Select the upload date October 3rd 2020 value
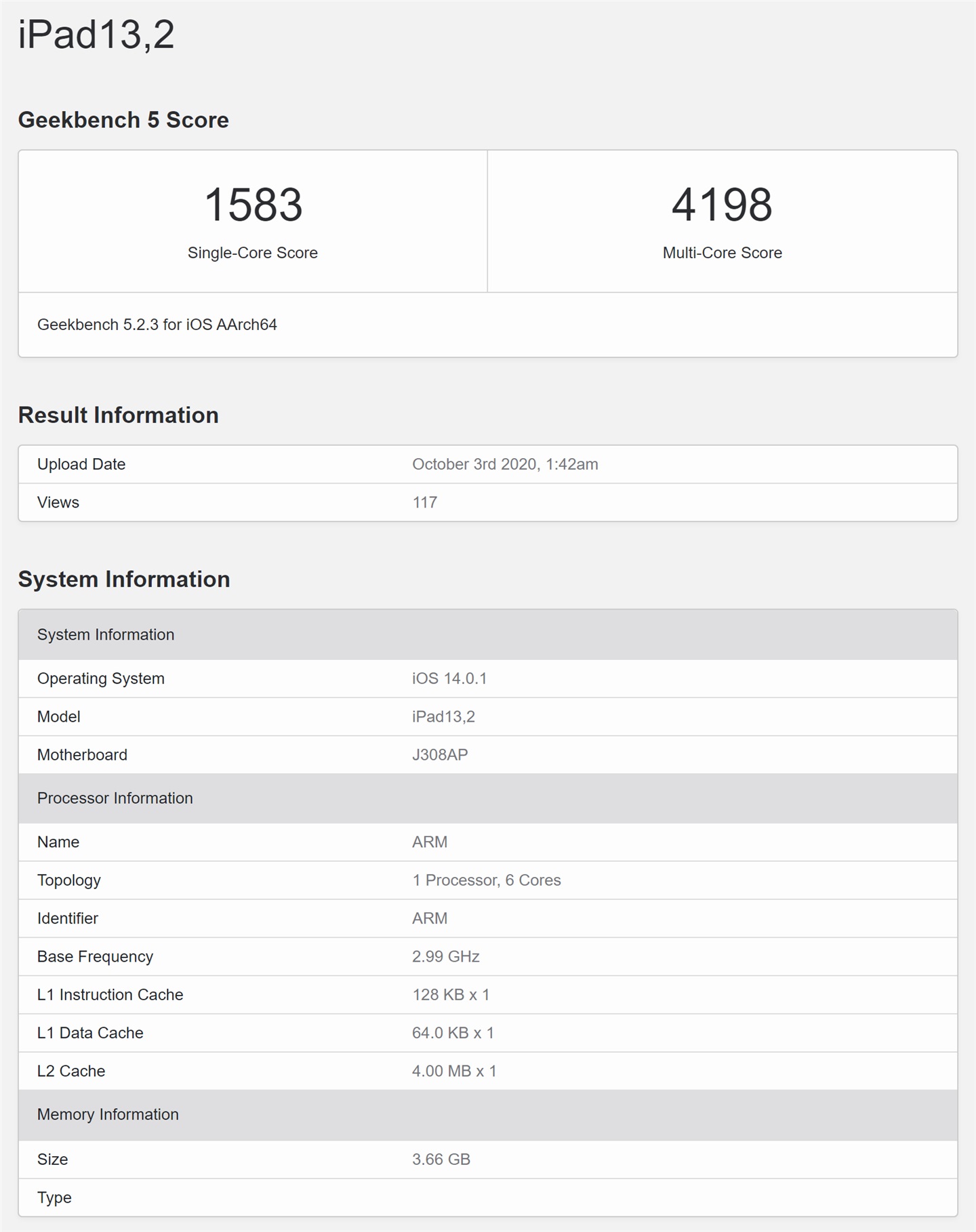Viewport: 976px width, 1232px height. 505,464
